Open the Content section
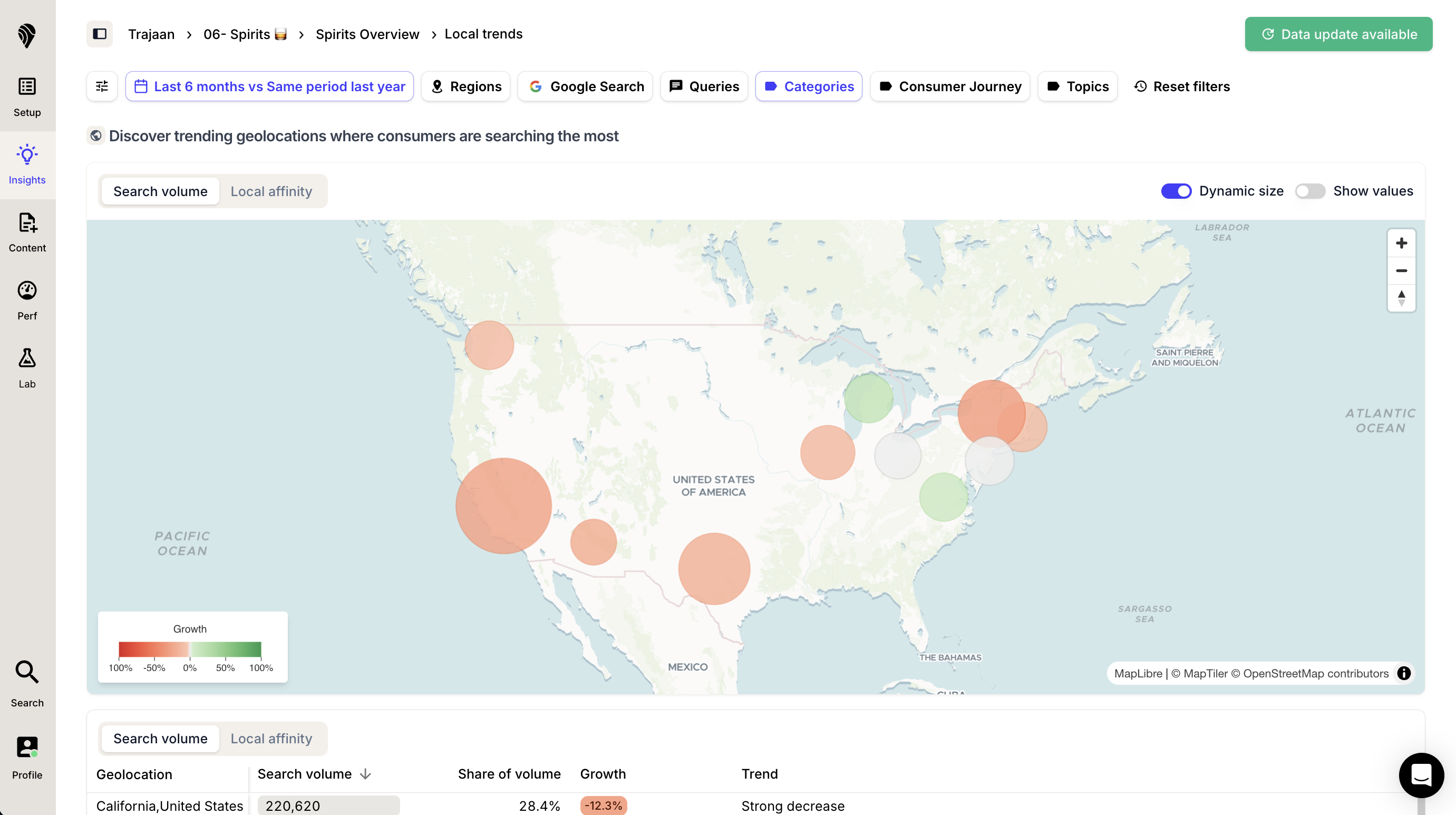 (x=26, y=232)
